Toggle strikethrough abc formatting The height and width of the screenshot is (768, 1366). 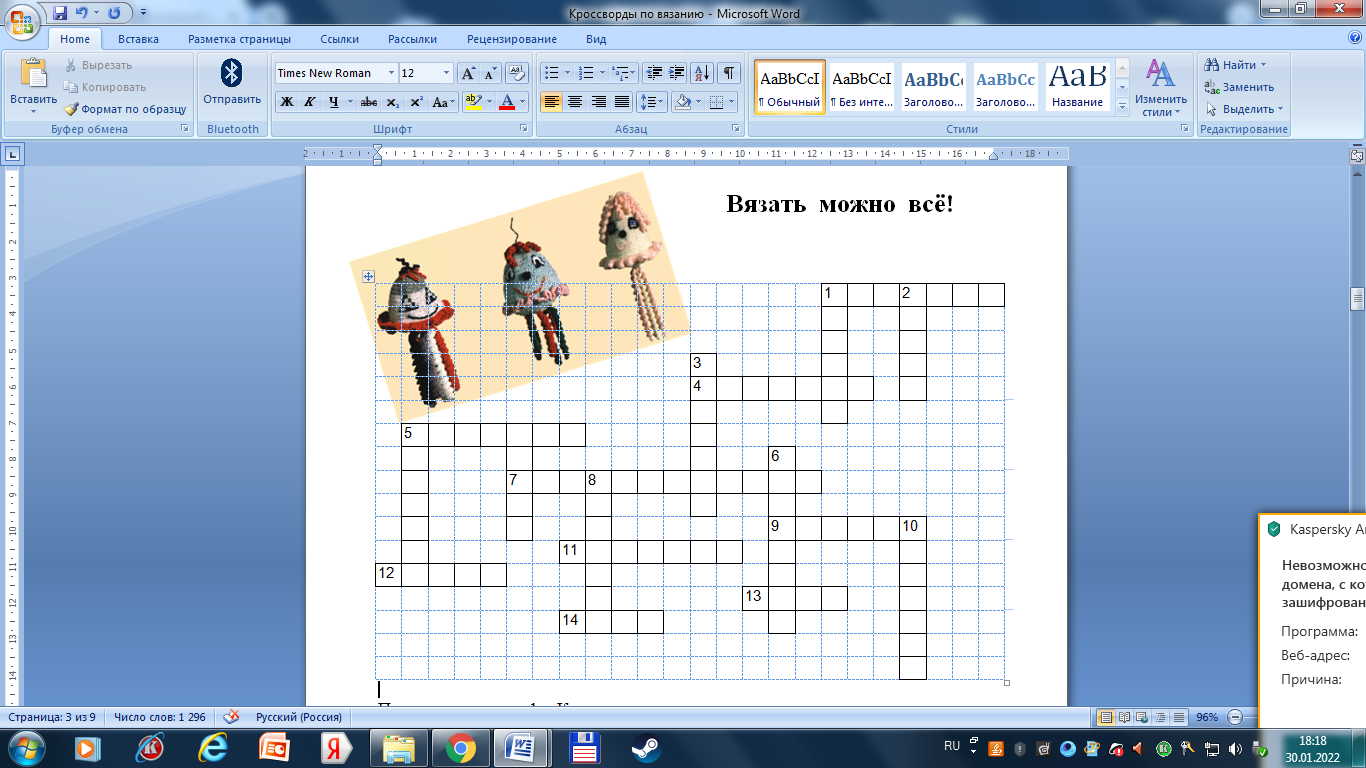(368, 102)
